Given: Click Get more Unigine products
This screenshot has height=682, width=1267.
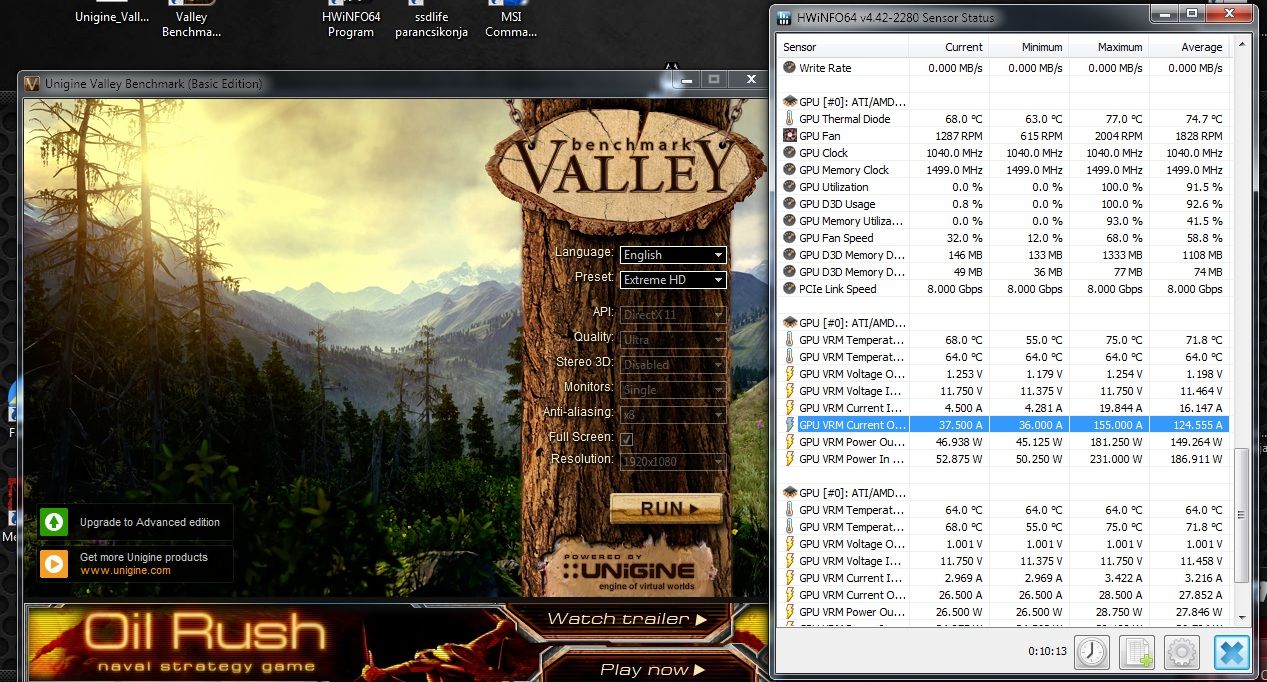Looking at the screenshot, I should tap(144, 557).
